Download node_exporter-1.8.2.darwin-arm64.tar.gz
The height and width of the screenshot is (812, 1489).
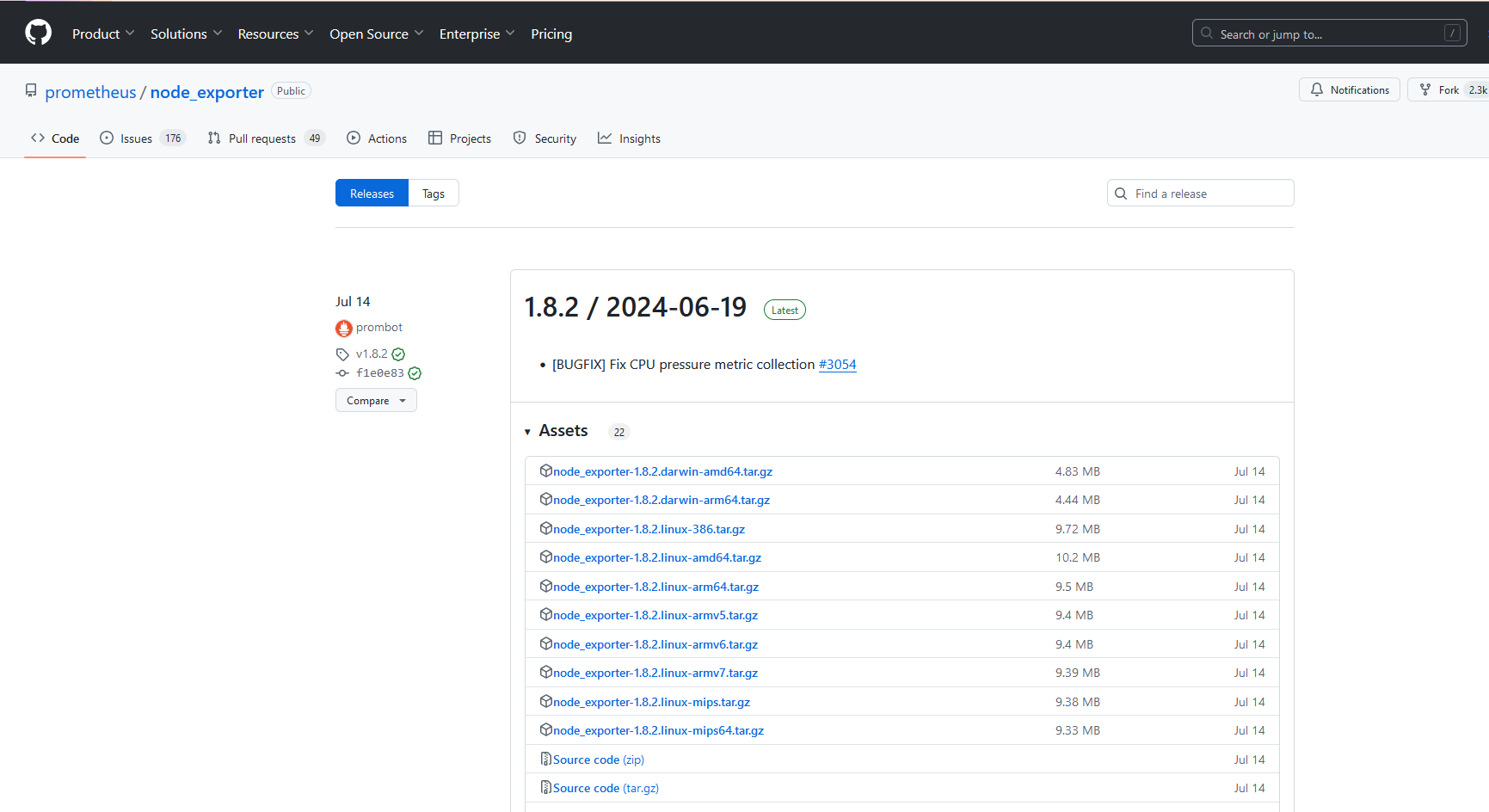(x=661, y=500)
